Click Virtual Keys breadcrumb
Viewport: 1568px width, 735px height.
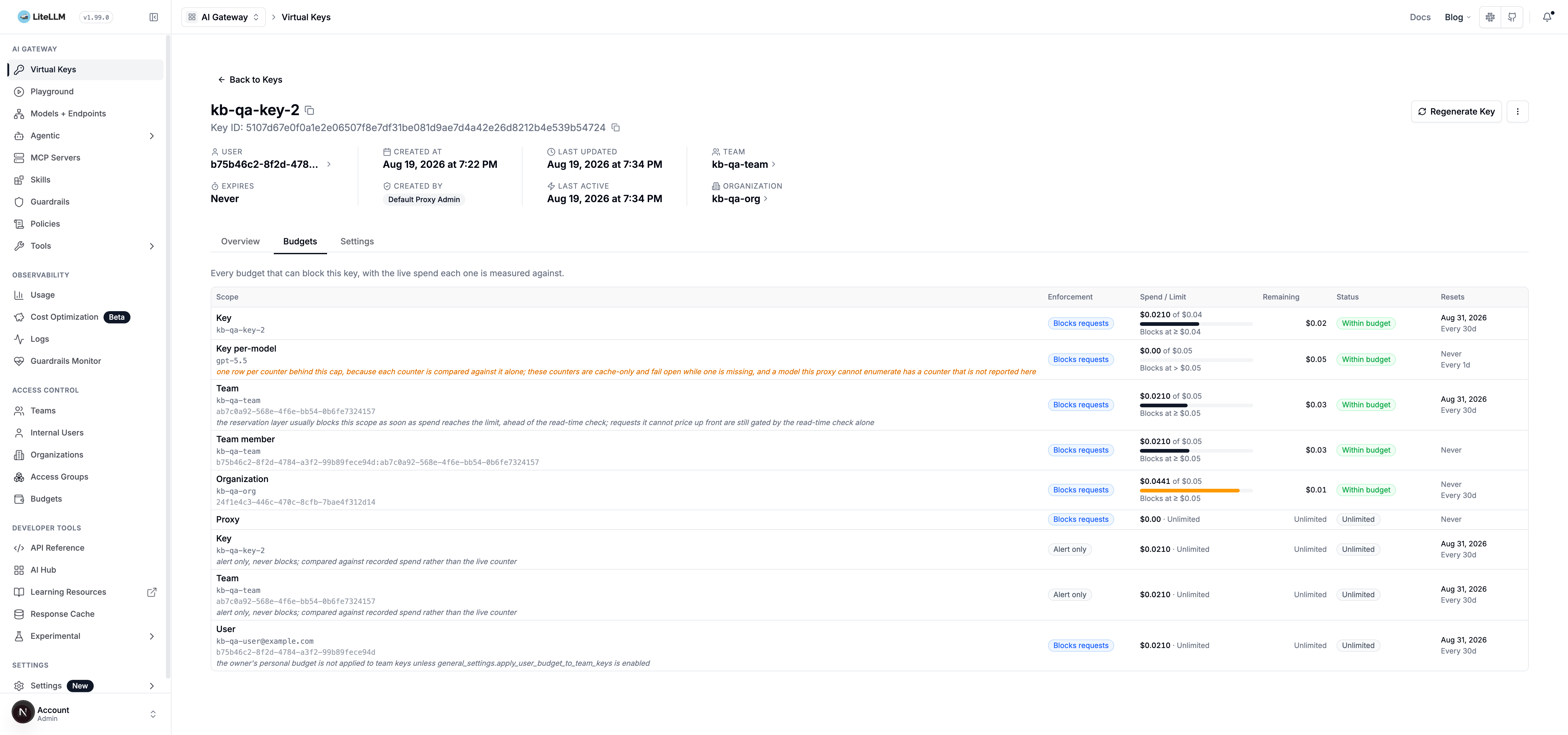pos(306,17)
